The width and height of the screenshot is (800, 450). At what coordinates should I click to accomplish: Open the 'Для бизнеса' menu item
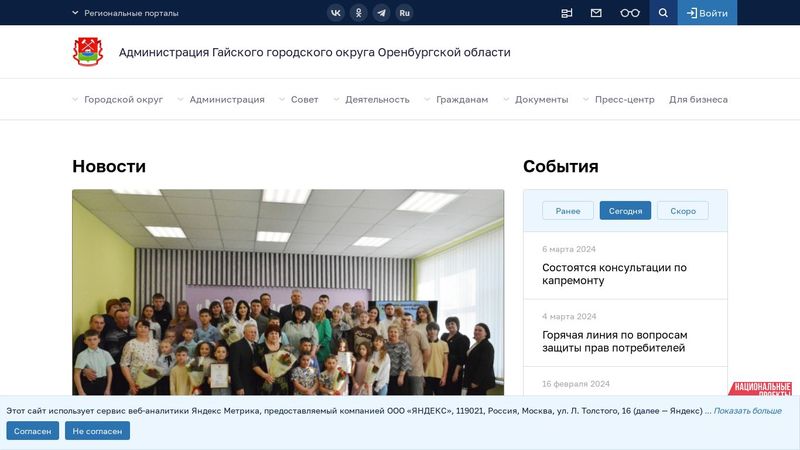click(698, 100)
